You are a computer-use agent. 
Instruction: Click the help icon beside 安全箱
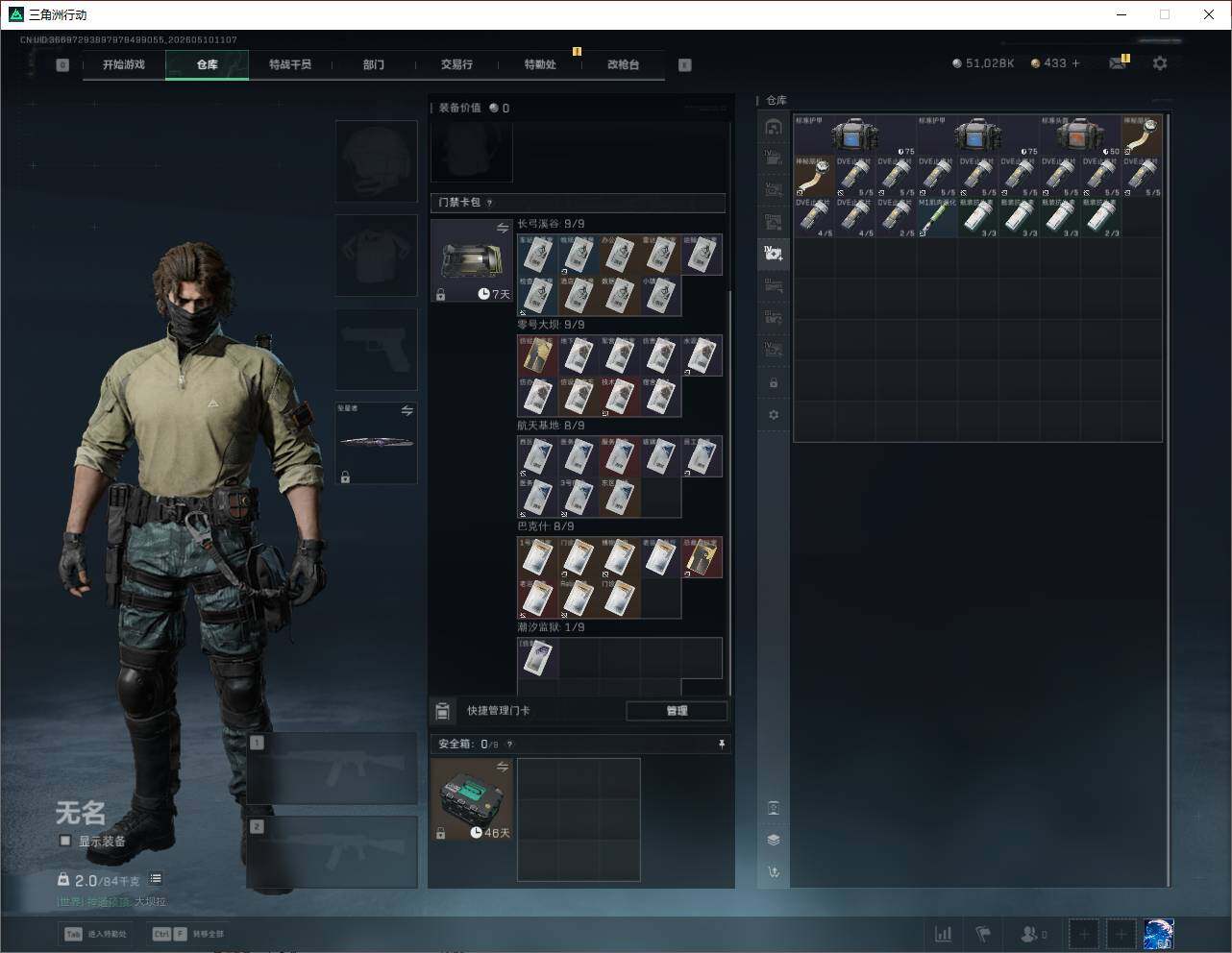point(509,745)
